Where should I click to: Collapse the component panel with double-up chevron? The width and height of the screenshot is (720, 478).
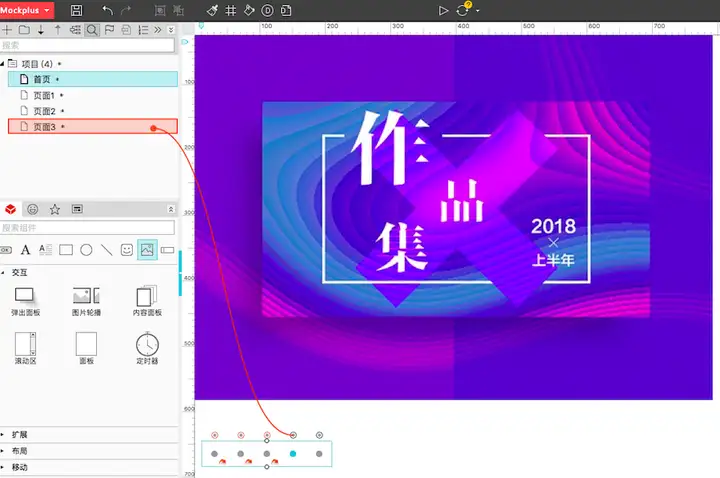(x=171, y=209)
